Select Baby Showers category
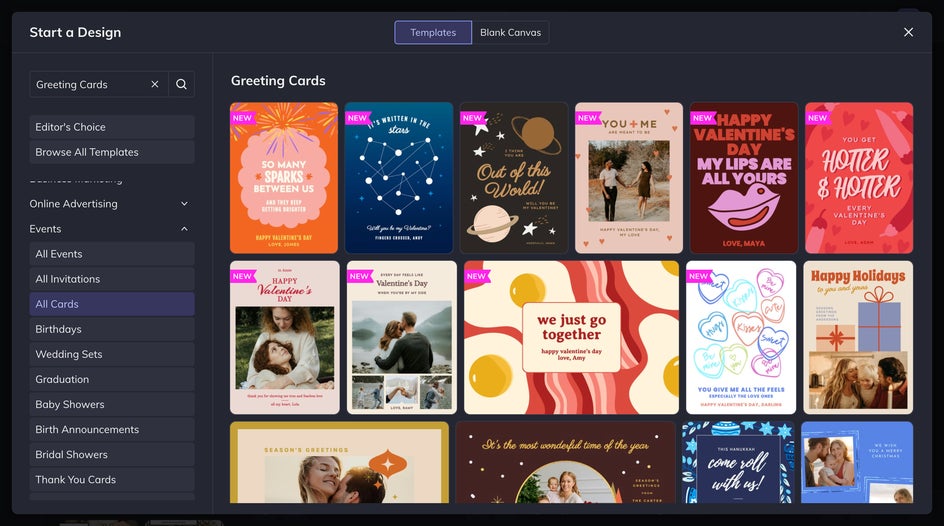Image resolution: width=944 pixels, height=526 pixels. coord(112,404)
